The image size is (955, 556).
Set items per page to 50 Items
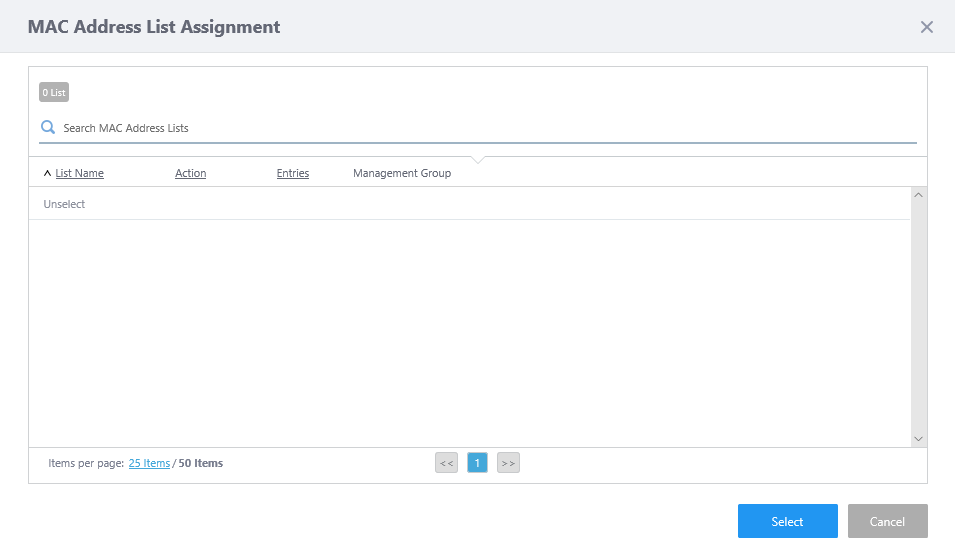200,463
